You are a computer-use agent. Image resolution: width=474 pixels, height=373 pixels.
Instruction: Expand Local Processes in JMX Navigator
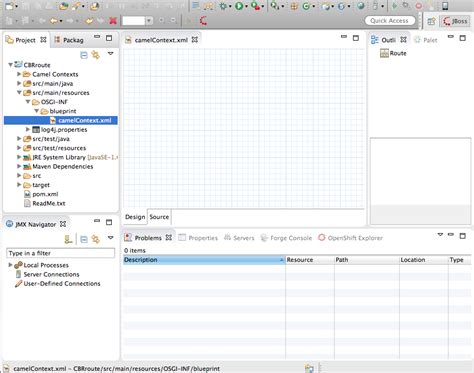pos(10,265)
